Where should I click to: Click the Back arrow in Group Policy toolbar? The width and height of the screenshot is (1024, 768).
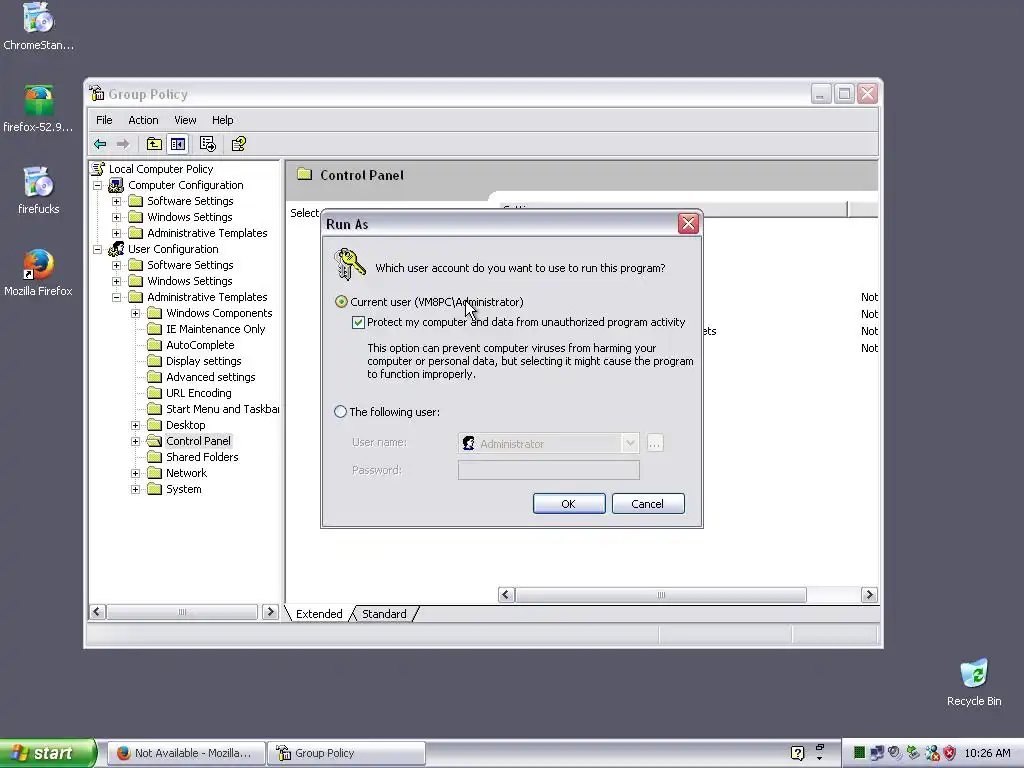click(100, 144)
